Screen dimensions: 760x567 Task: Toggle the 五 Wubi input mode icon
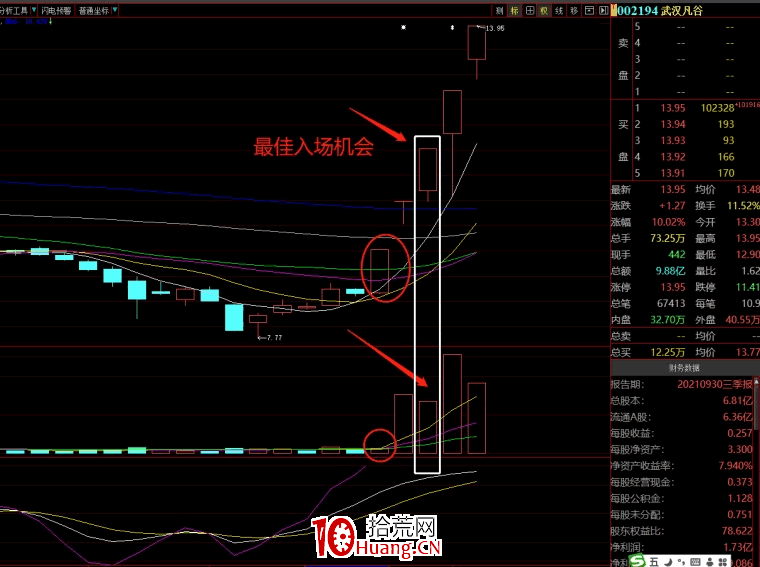click(x=654, y=562)
